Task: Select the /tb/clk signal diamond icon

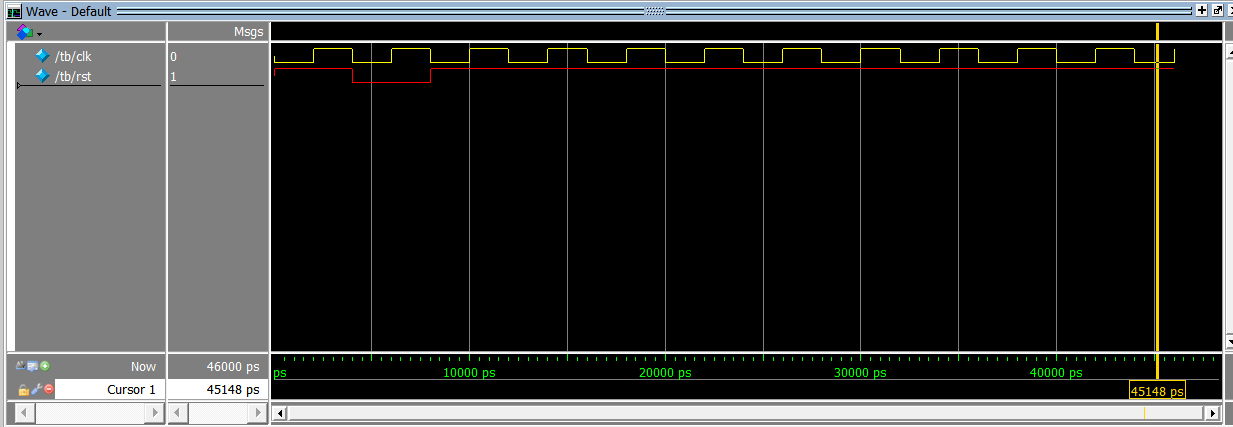Action: coord(42,56)
